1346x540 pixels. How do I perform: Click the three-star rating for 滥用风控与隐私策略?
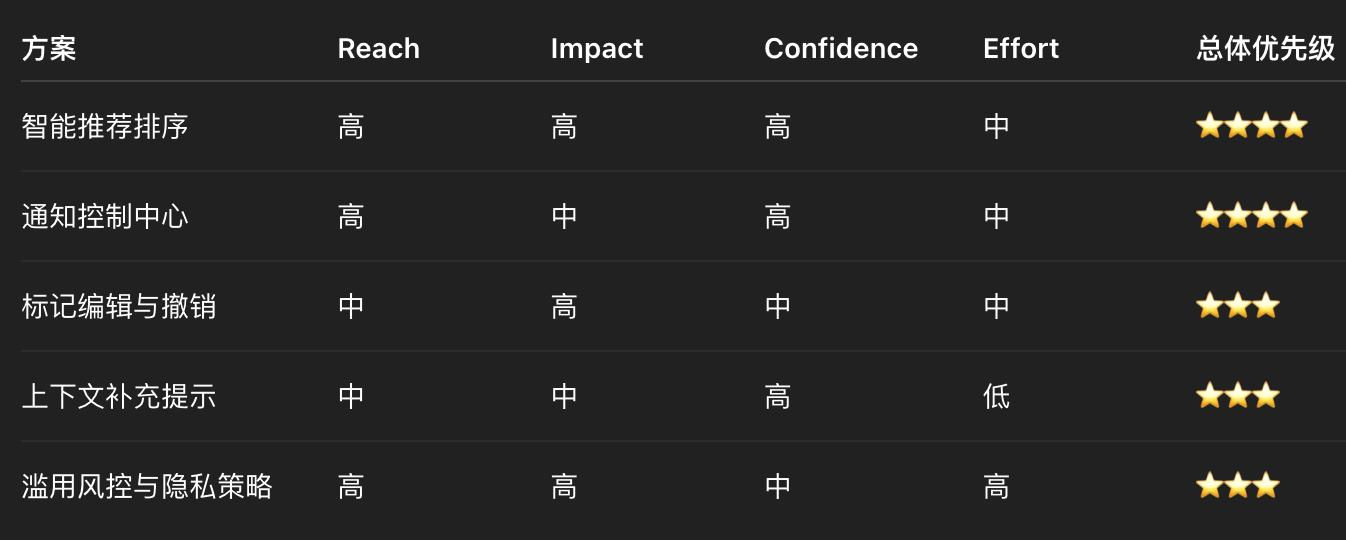[x=1238, y=486]
